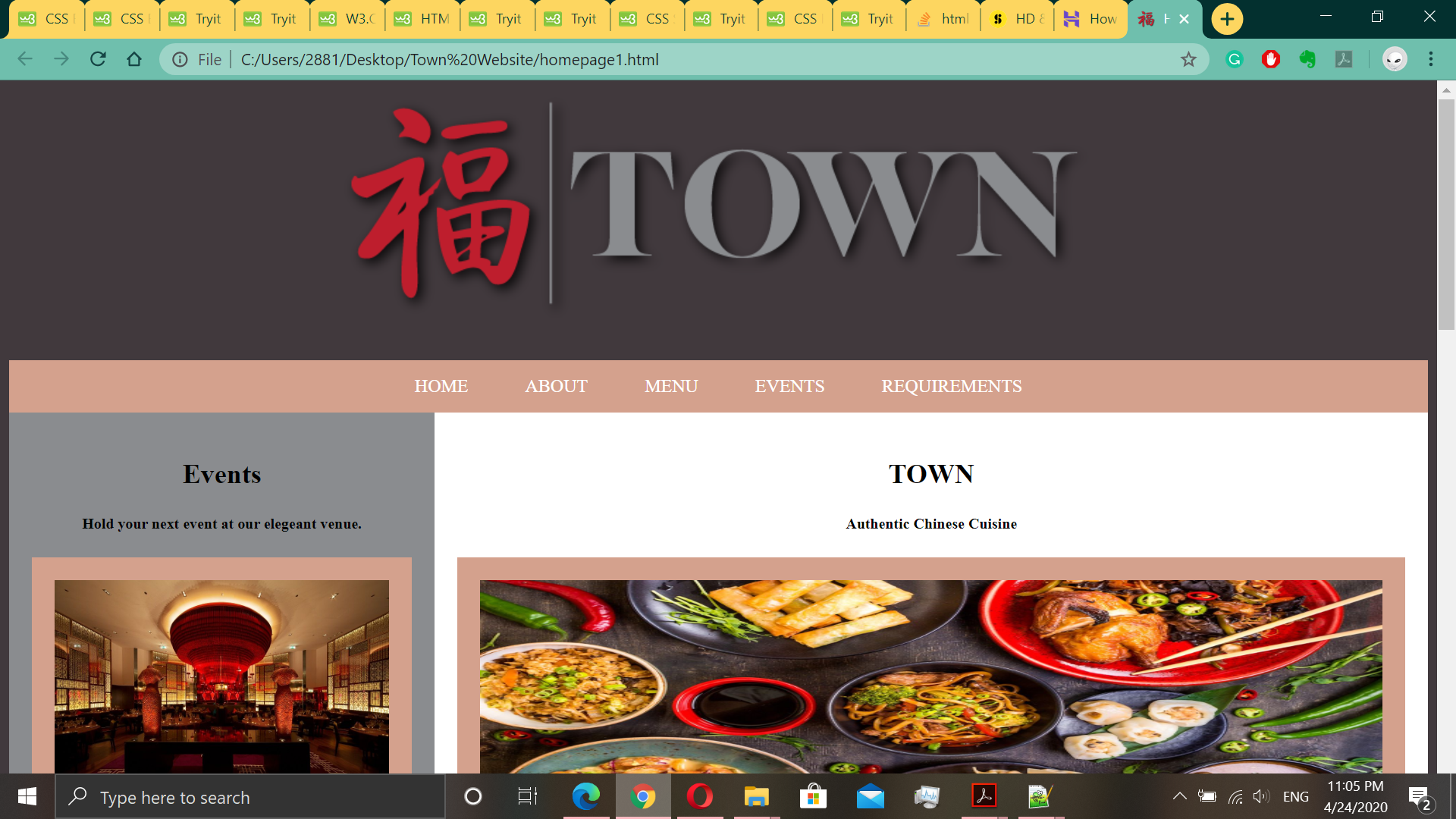Go back using the browser back arrow
Viewport: 1456px width, 819px height.
pos(25,59)
